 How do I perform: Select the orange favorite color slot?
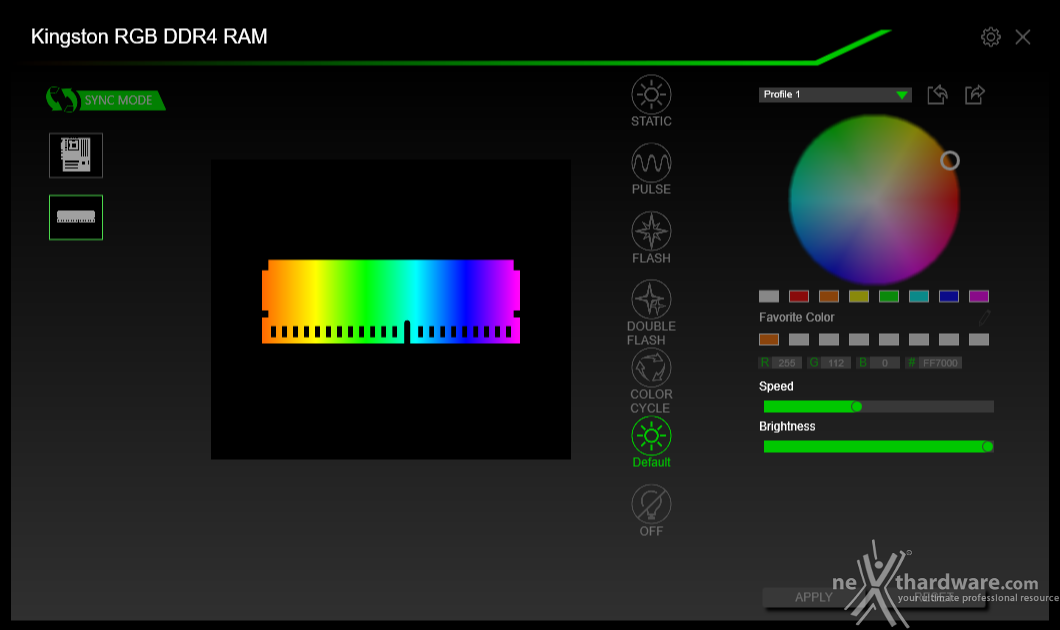click(x=769, y=339)
